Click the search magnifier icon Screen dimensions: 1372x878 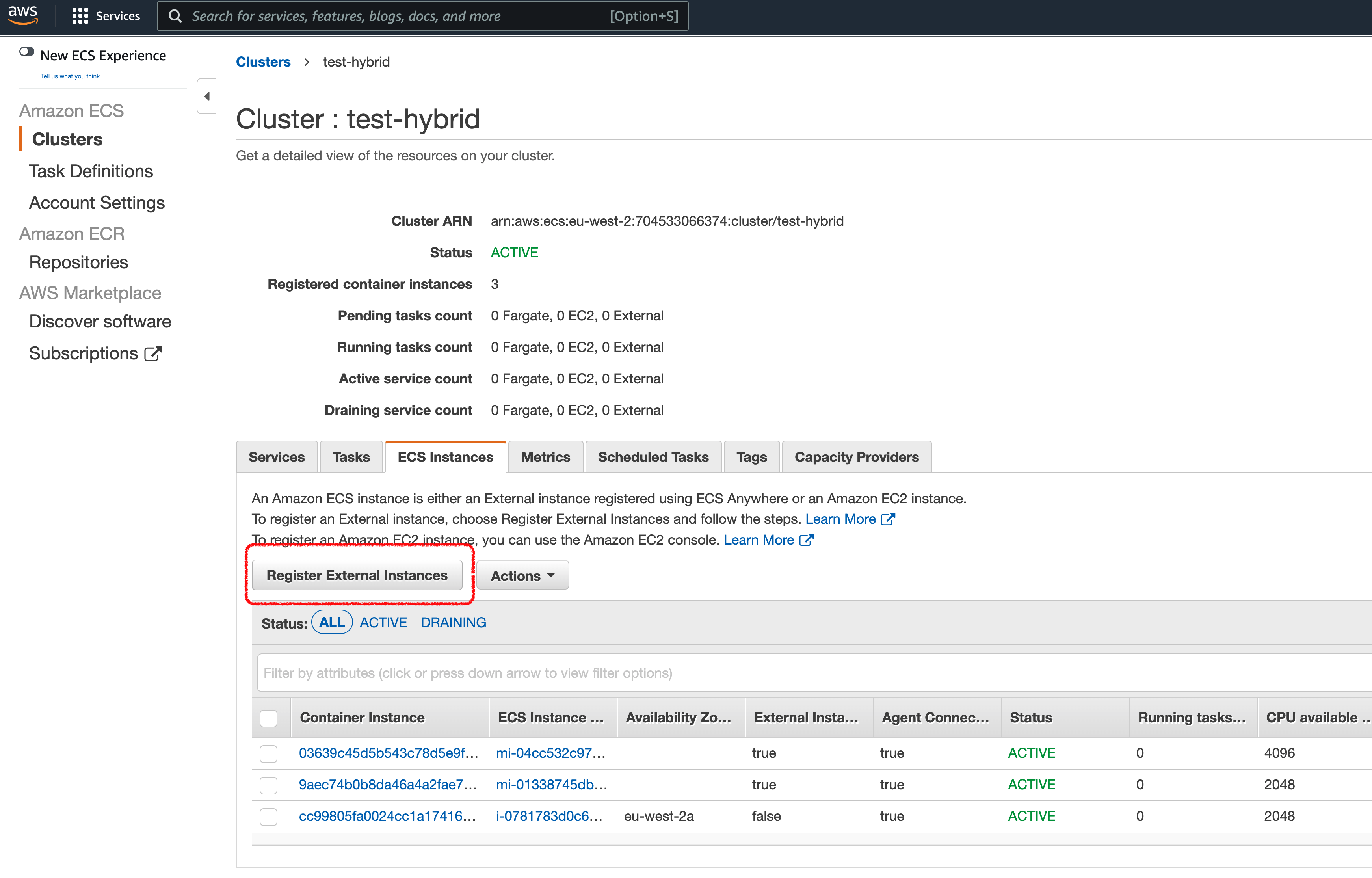point(175,16)
